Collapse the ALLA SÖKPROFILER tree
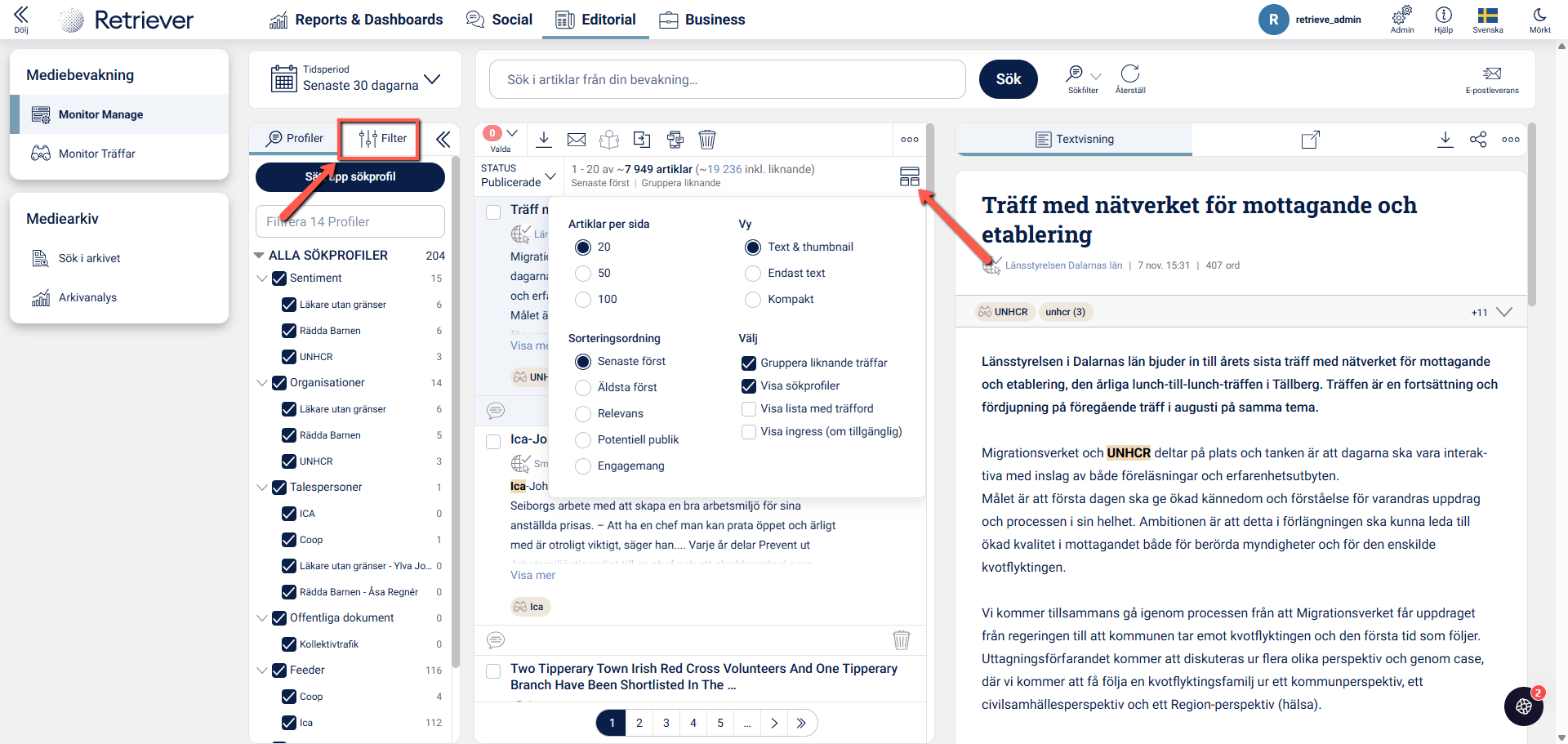The image size is (1568, 744). (x=260, y=256)
